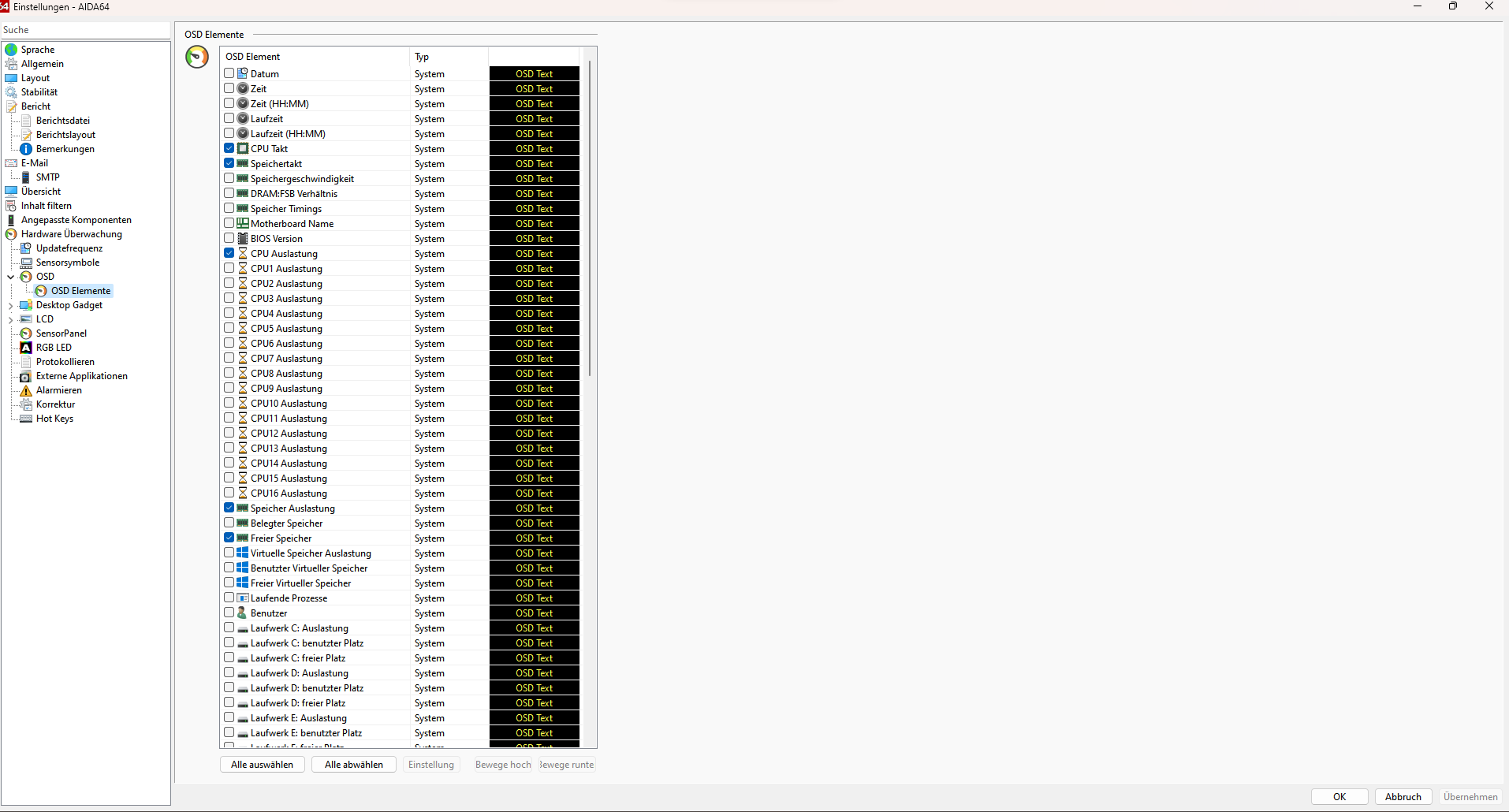
Task: Expand the LCD tree node
Action: (x=11, y=319)
